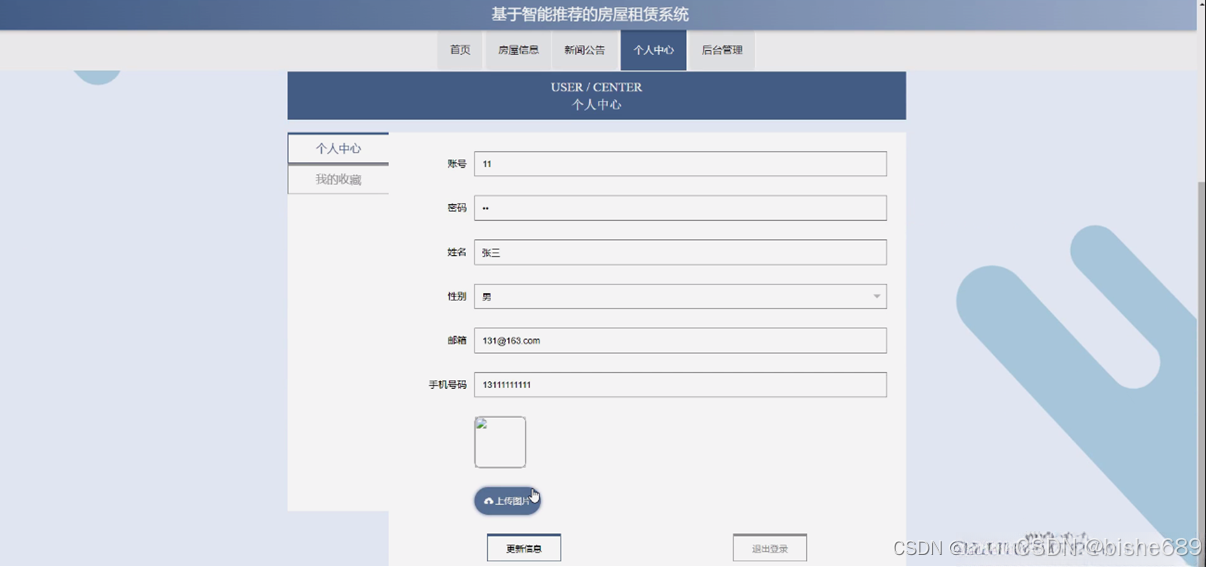Select 个人中心 in the left sidebar
The width and height of the screenshot is (1206, 567).
coord(338,148)
